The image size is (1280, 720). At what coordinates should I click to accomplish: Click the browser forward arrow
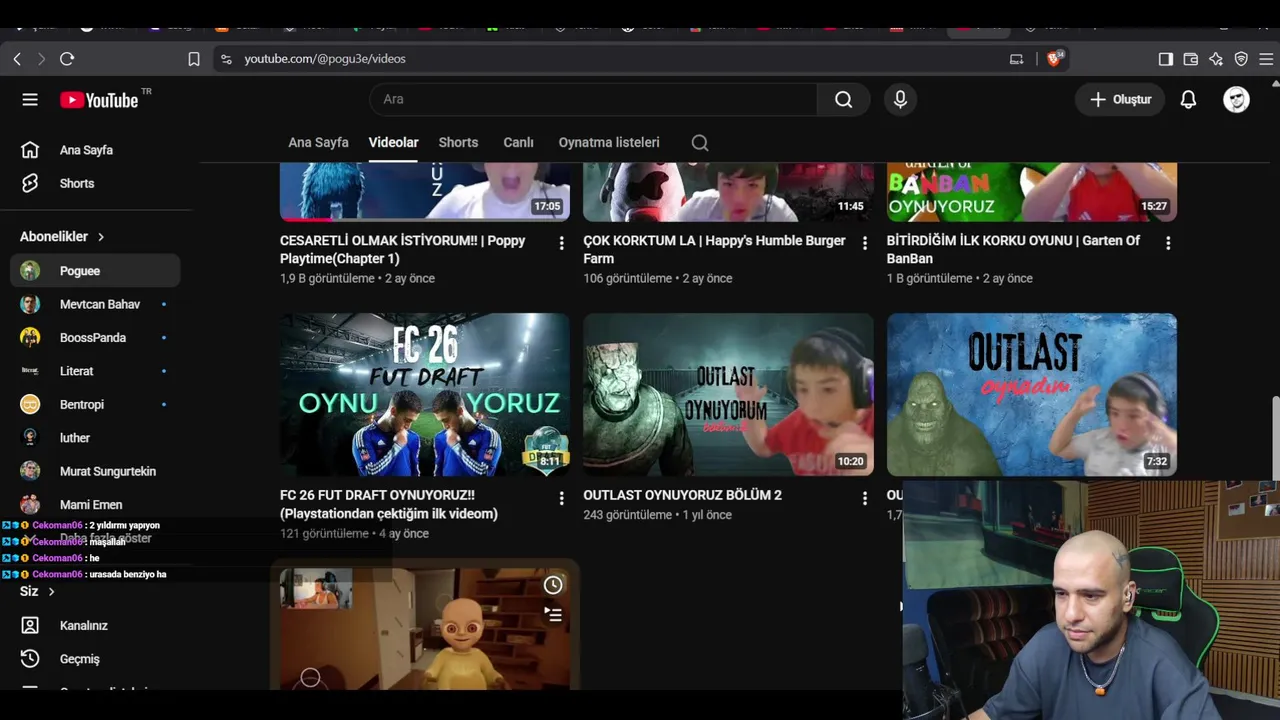click(x=41, y=59)
